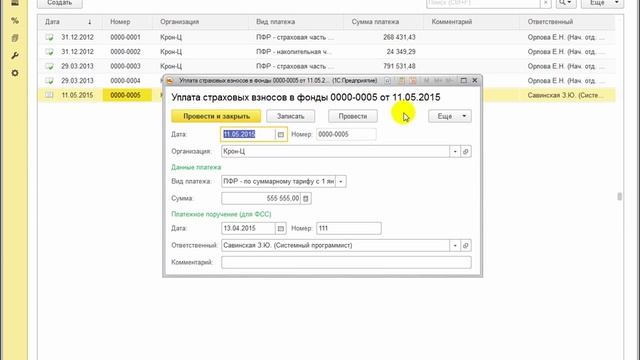Focus the payment order Номер field 111
The image size is (640, 360).
[349, 229]
